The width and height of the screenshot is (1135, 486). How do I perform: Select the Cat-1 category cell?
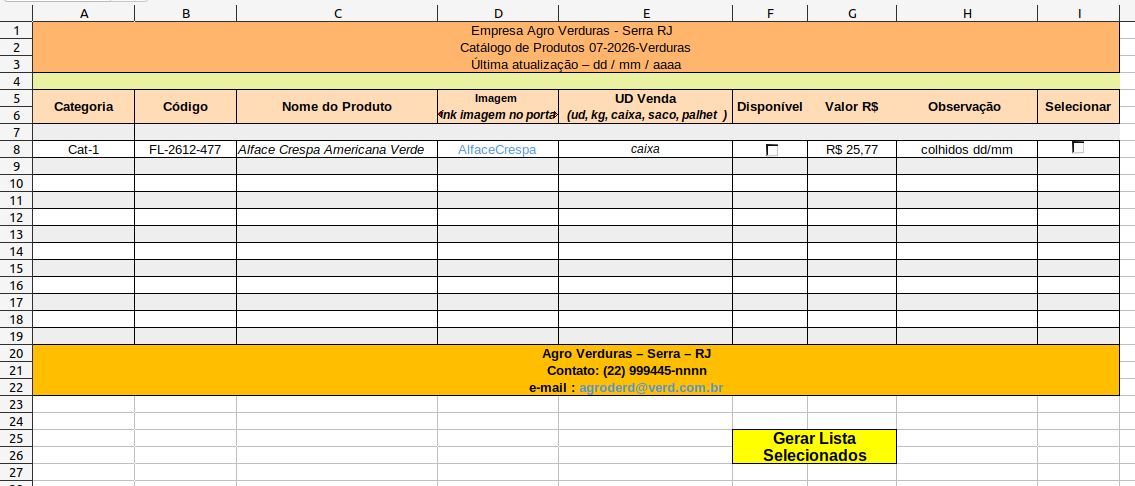[x=83, y=150]
